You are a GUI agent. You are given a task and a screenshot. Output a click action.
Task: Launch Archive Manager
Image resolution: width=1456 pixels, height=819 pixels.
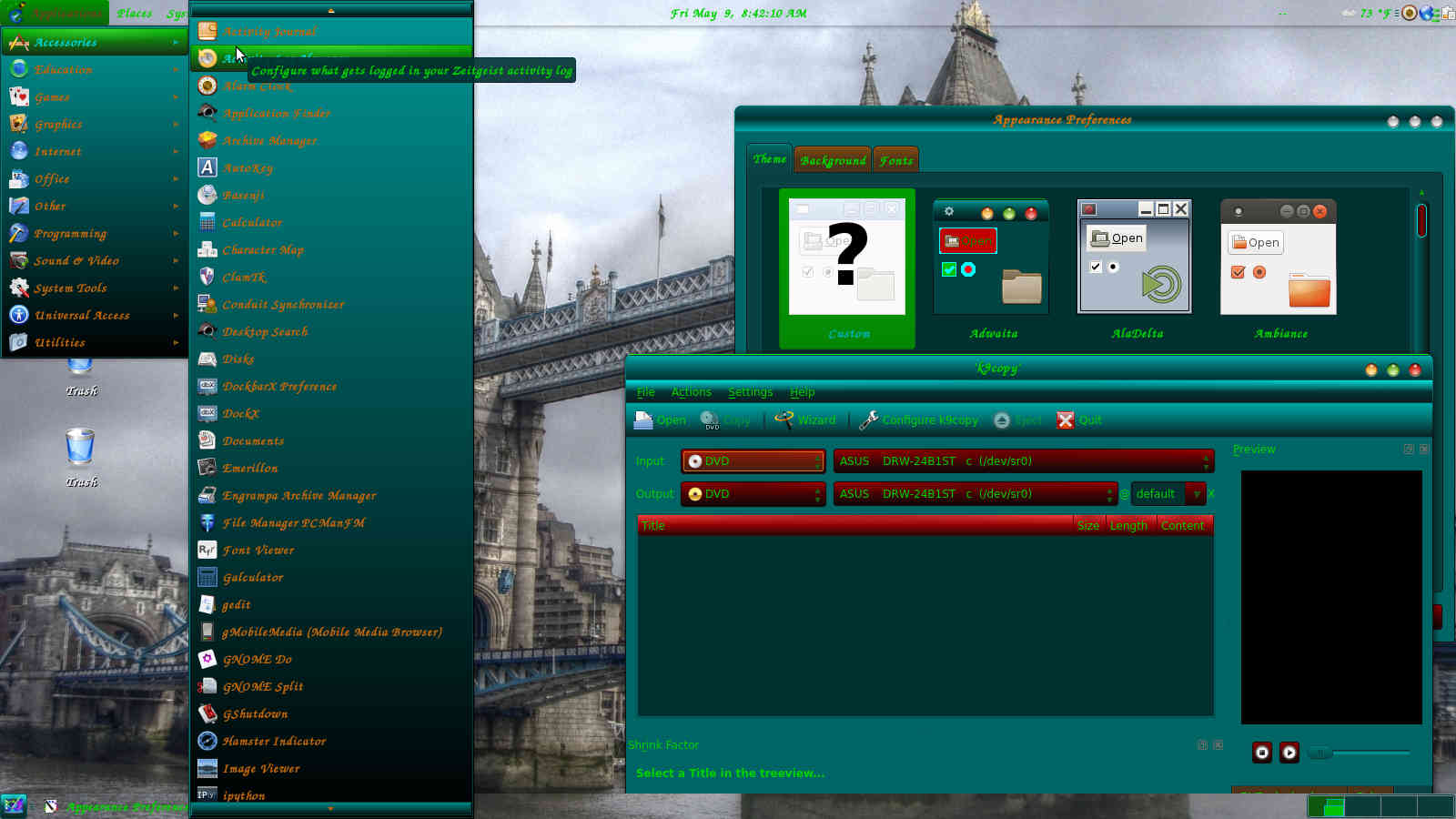tap(331, 140)
